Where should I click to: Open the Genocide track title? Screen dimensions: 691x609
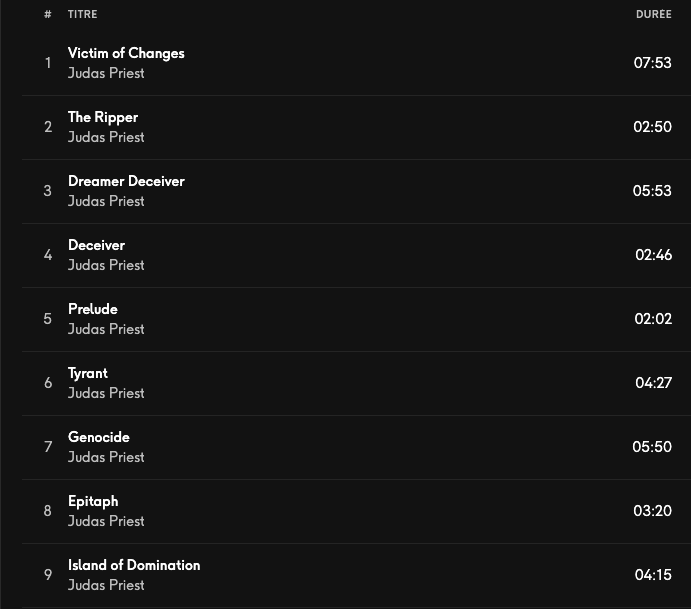click(99, 437)
